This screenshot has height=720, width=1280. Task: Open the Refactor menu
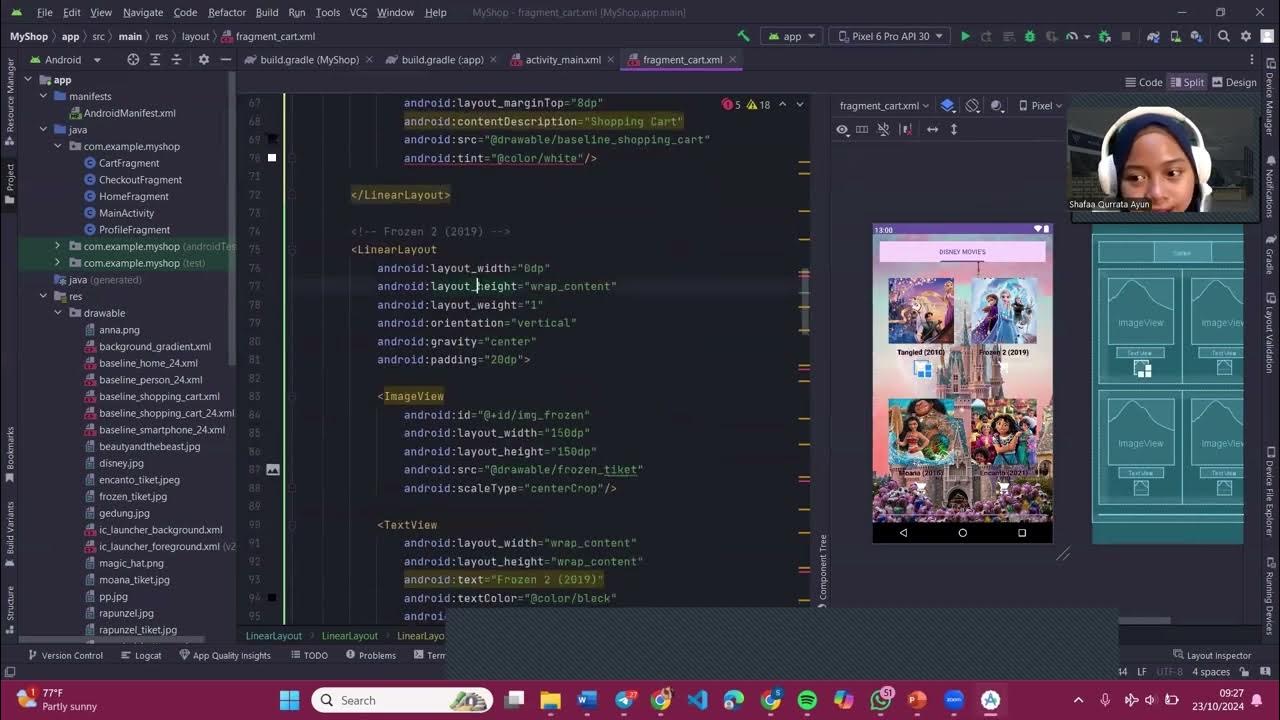point(226,12)
